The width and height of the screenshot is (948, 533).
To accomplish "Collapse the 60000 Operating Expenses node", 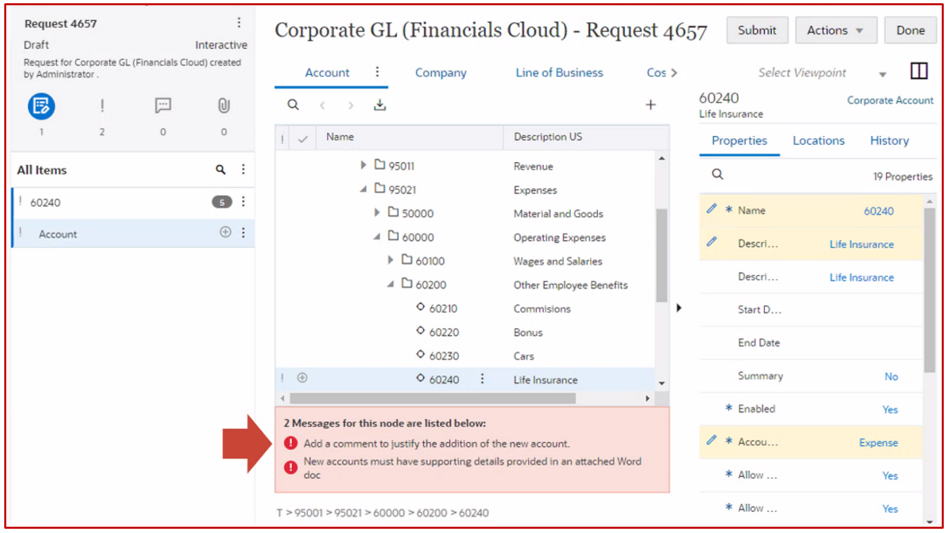I will (x=377, y=237).
